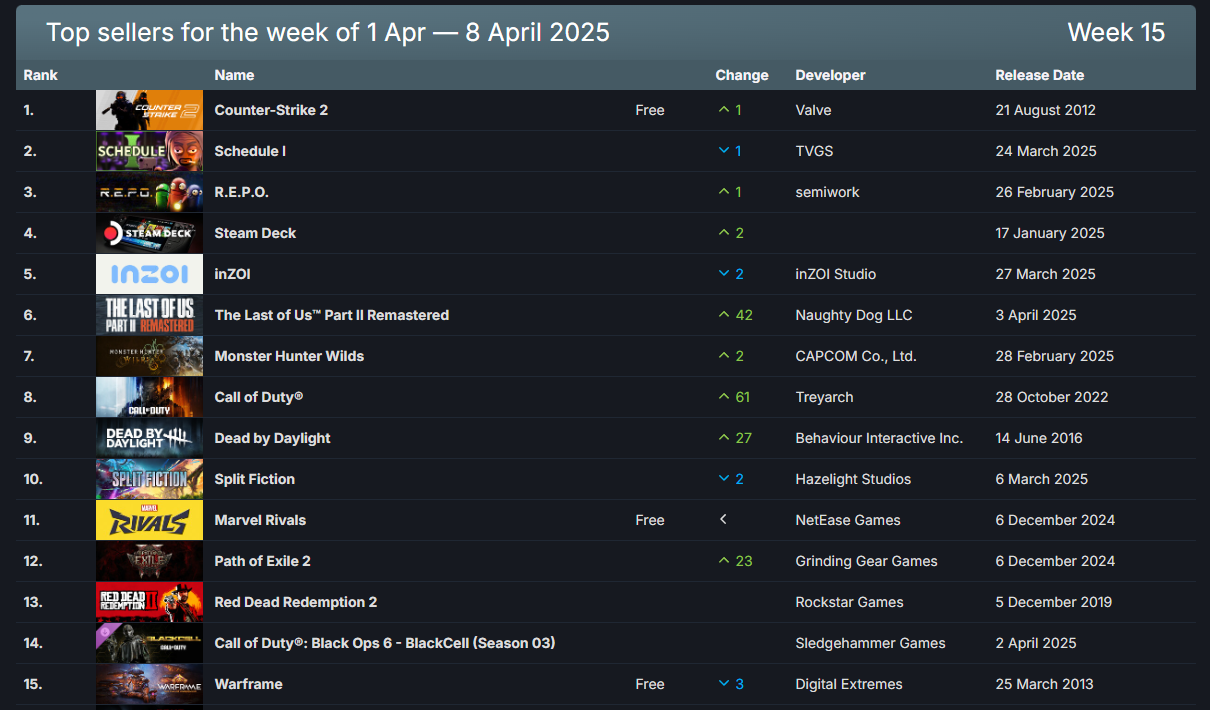This screenshot has height=710, width=1210.
Task: Click the release date 14 June 2016
Action: click(1039, 438)
